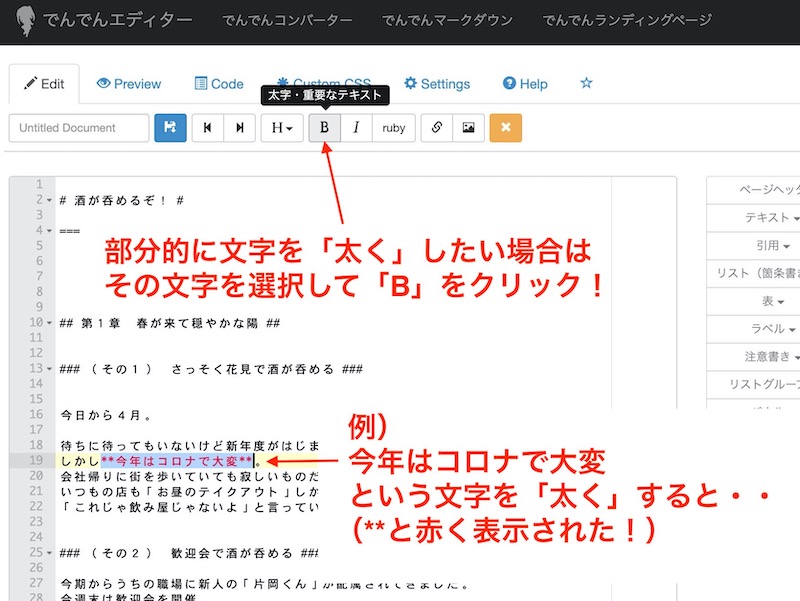Switch to the Preview tab

click(x=128, y=84)
